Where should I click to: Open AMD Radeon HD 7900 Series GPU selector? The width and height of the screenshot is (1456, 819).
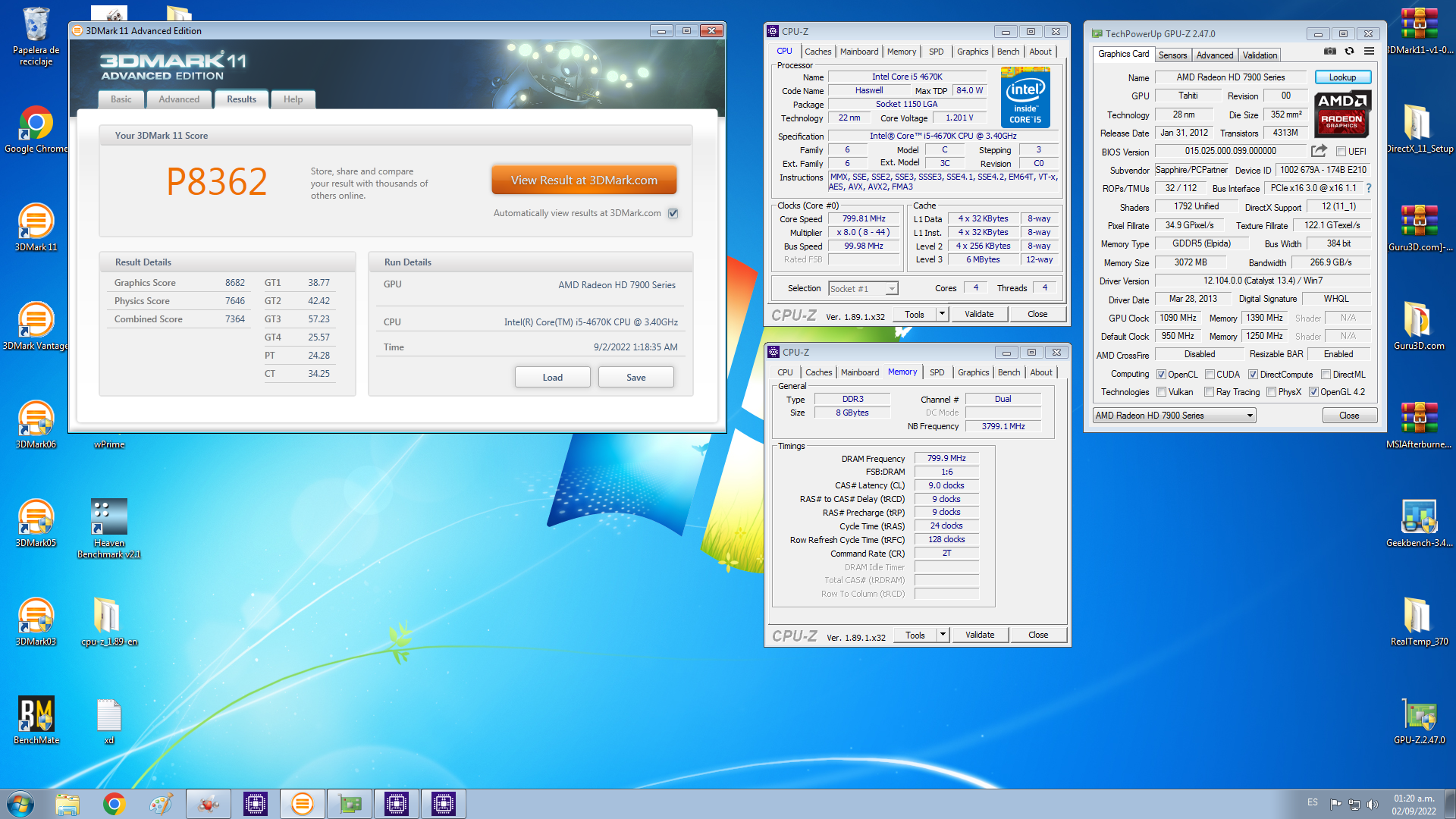pyautogui.click(x=1175, y=416)
